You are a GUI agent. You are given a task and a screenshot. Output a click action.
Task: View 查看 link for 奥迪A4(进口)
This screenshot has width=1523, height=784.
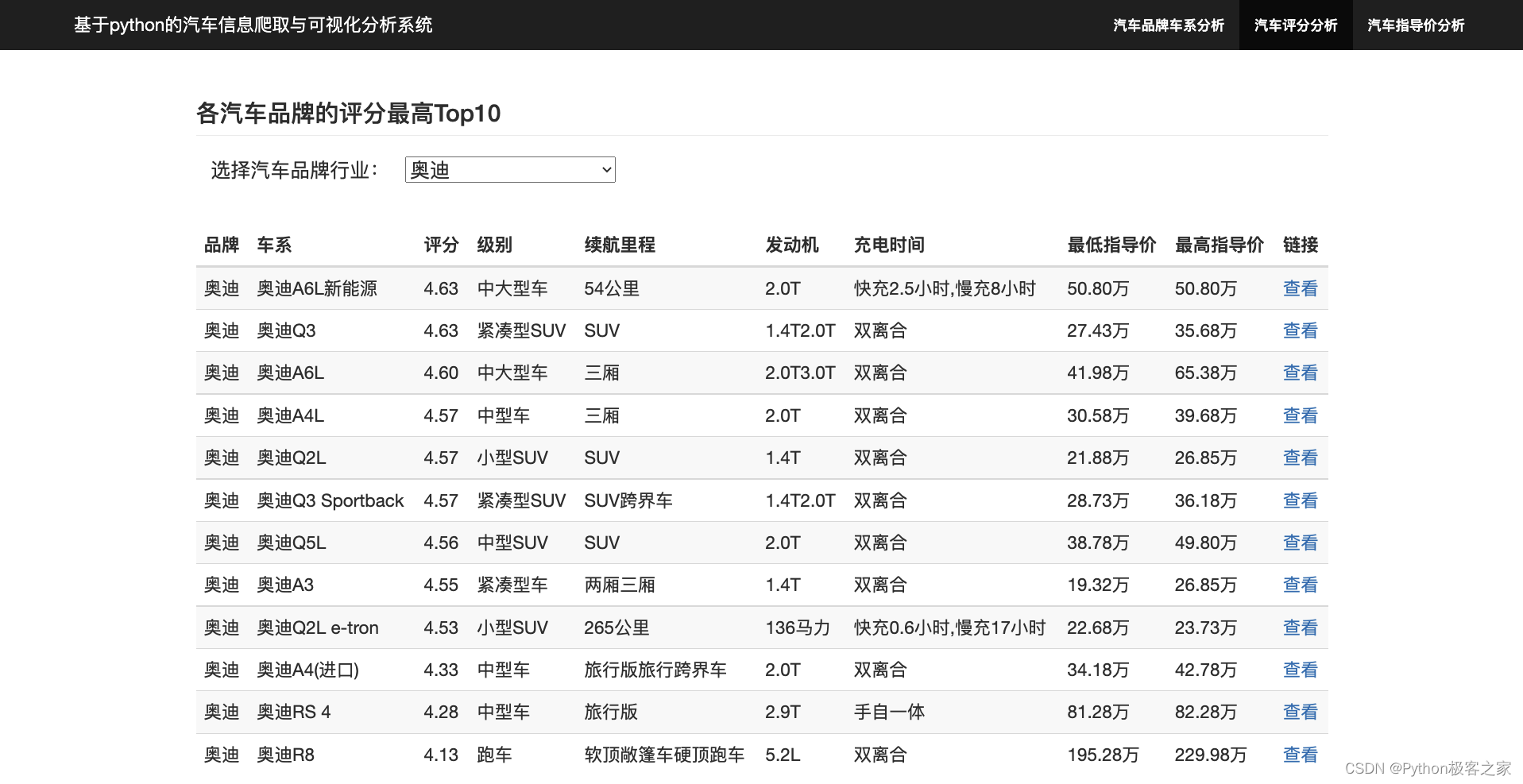click(1301, 670)
